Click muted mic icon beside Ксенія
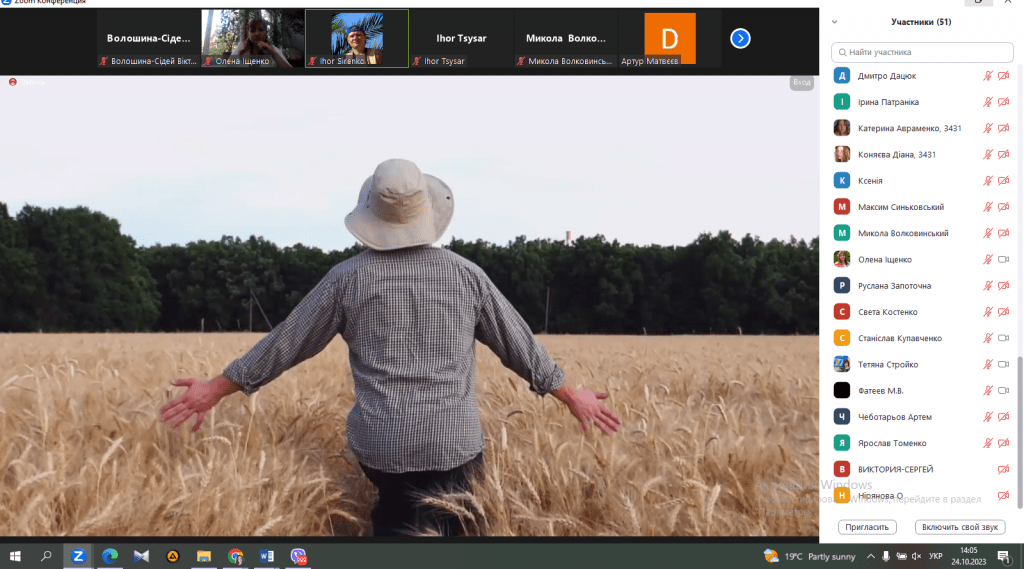This screenshot has width=1024, height=569. [988, 181]
